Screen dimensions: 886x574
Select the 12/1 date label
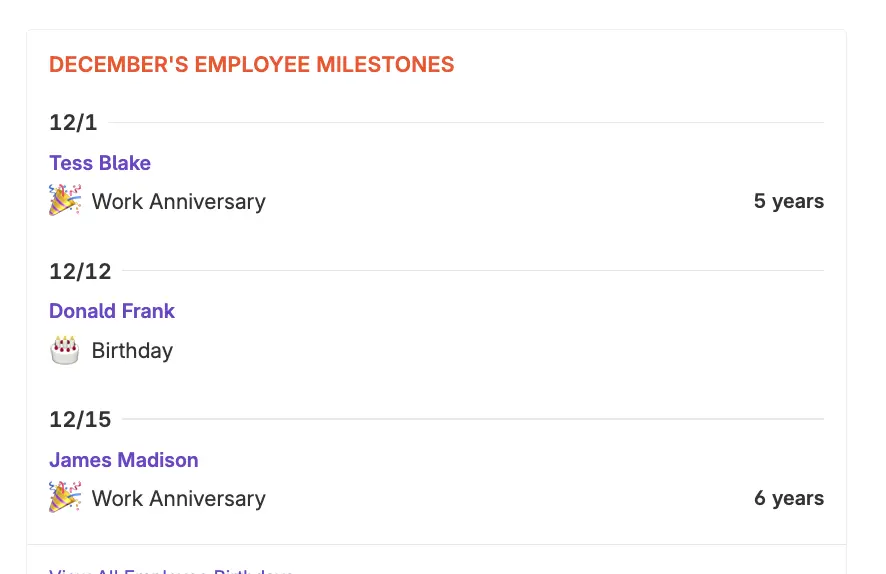(73, 123)
